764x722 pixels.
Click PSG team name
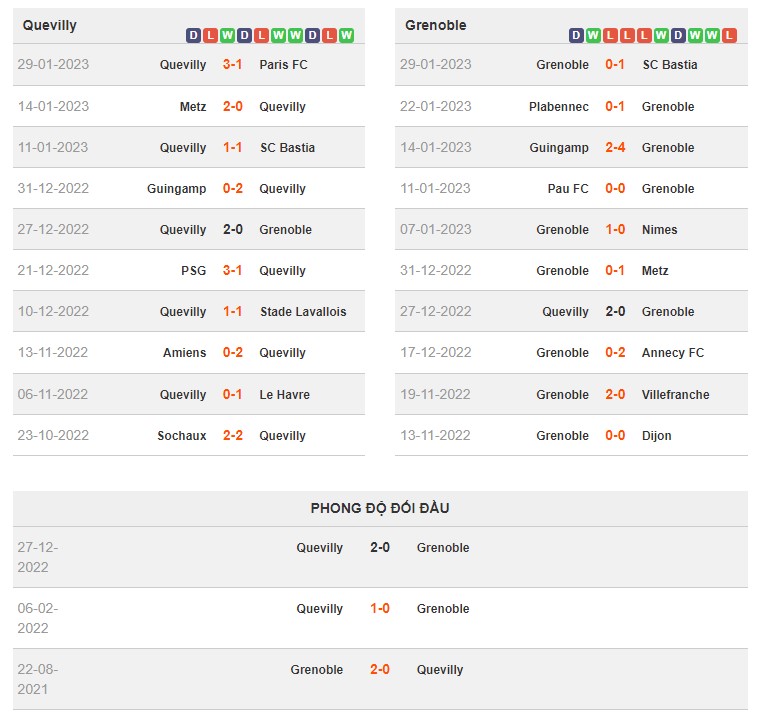(x=193, y=270)
